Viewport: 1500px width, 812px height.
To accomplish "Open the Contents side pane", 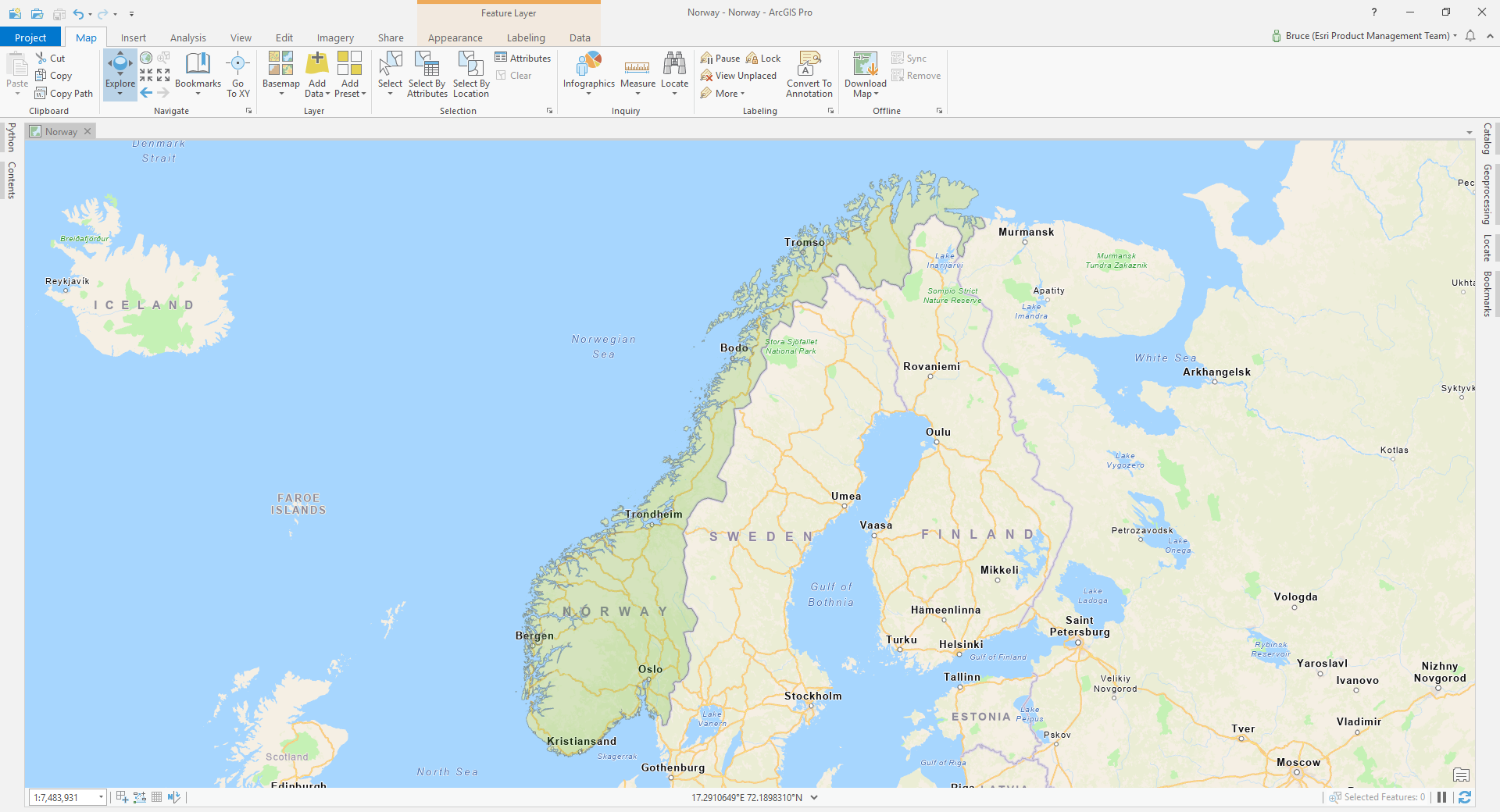I will tap(11, 180).
